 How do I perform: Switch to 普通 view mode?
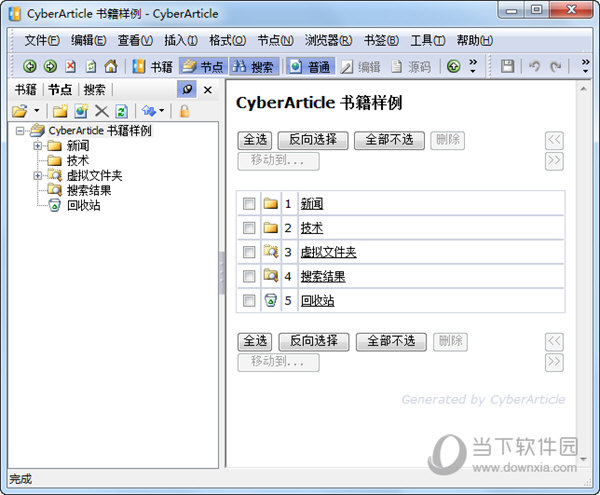tap(311, 67)
